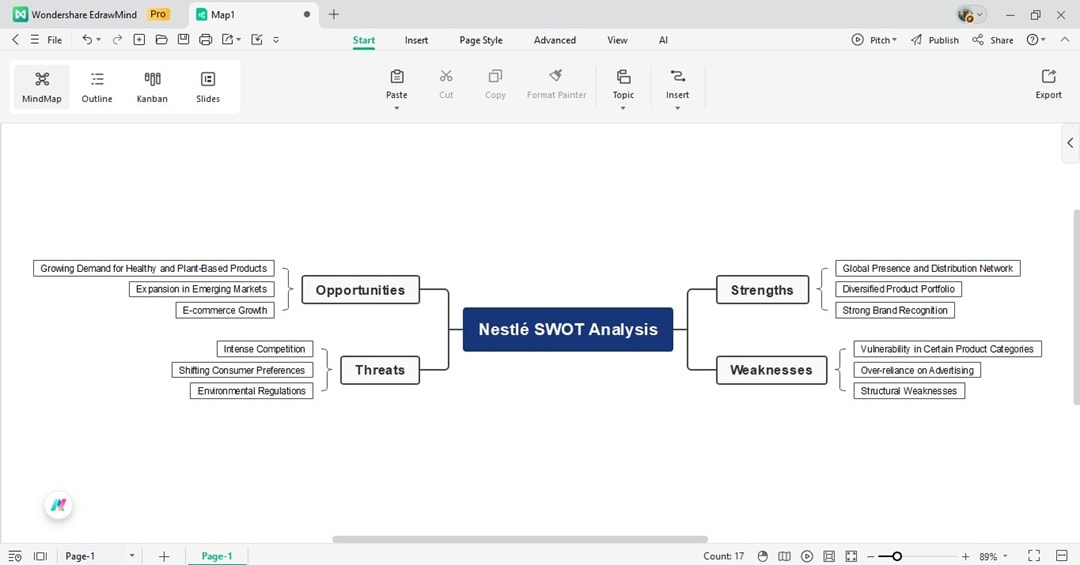Print the map with the printer icon

tap(205, 40)
